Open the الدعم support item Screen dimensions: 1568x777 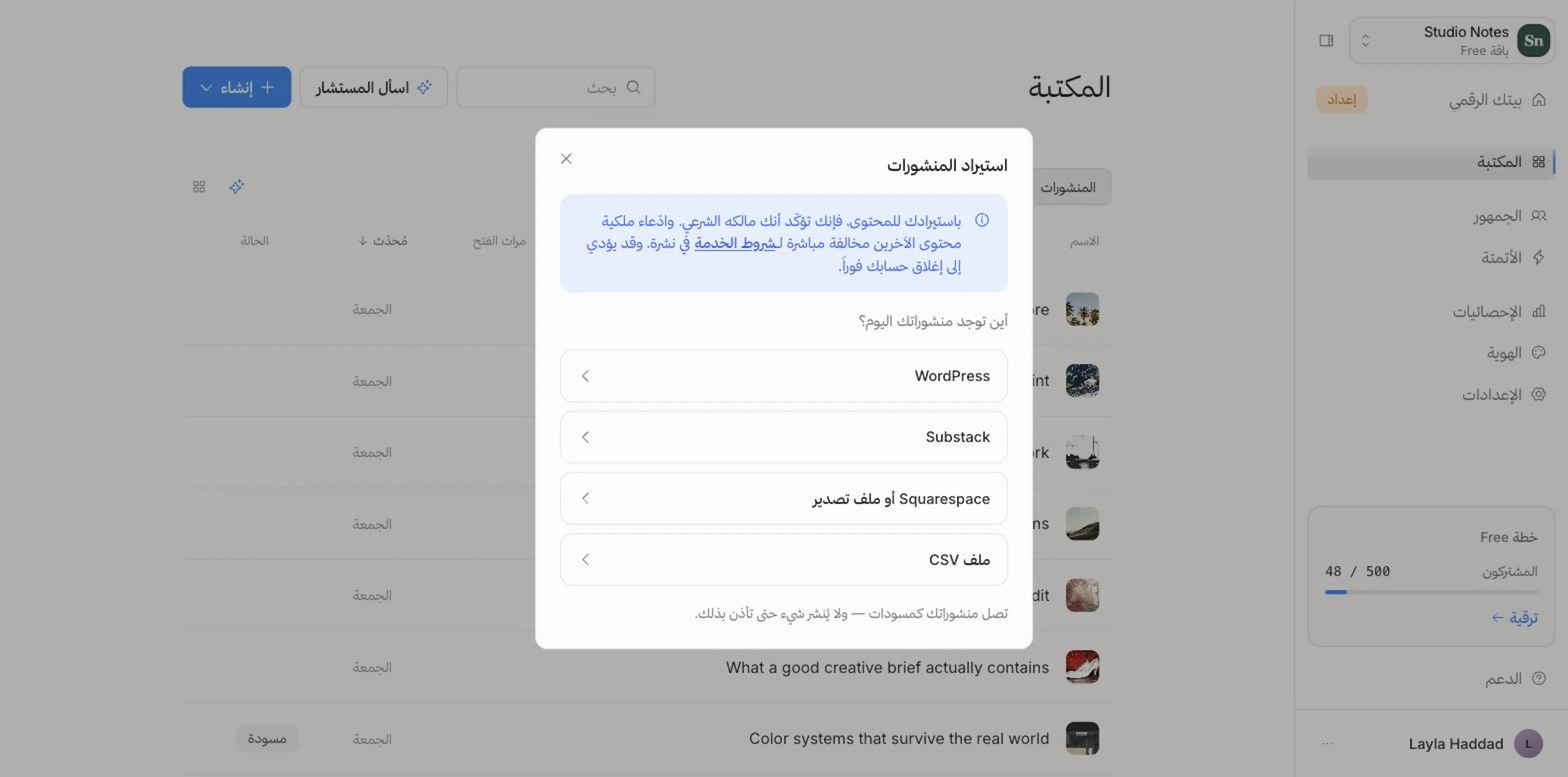pyautogui.click(x=1515, y=679)
